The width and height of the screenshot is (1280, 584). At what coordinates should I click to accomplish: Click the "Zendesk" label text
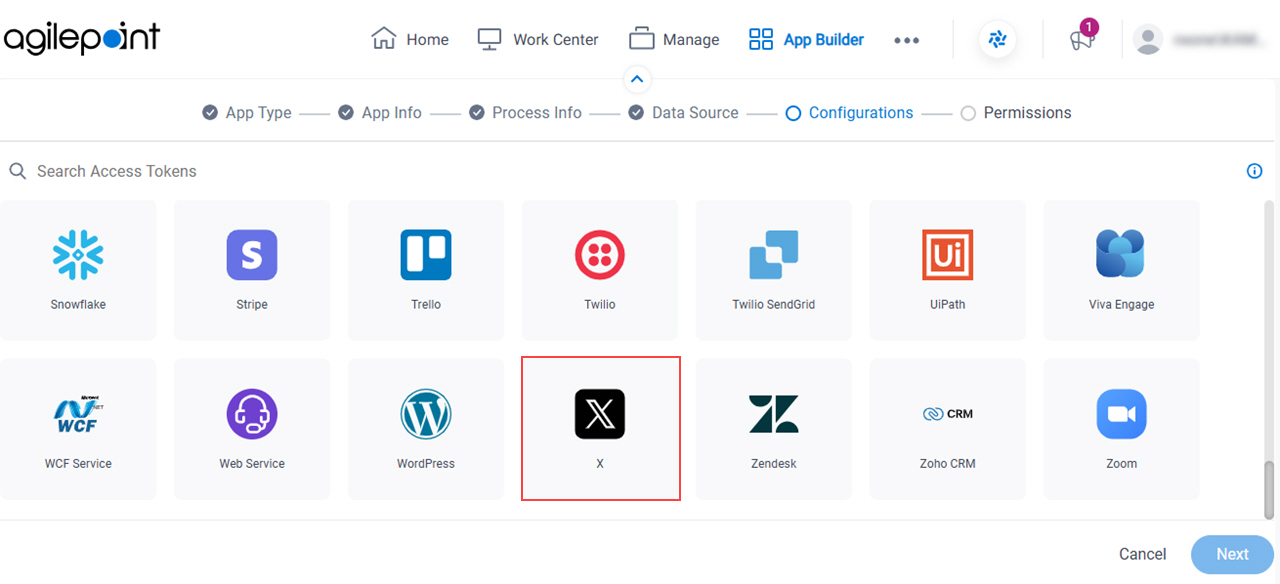point(774,463)
